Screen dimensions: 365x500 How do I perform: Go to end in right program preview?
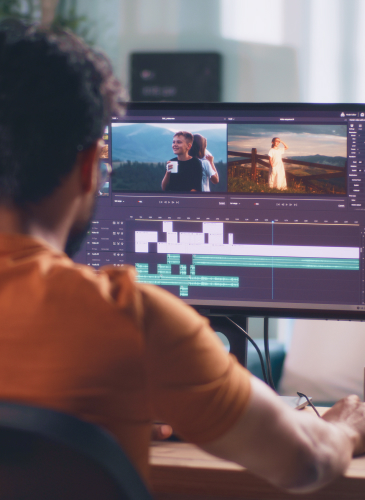pos(296,204)
